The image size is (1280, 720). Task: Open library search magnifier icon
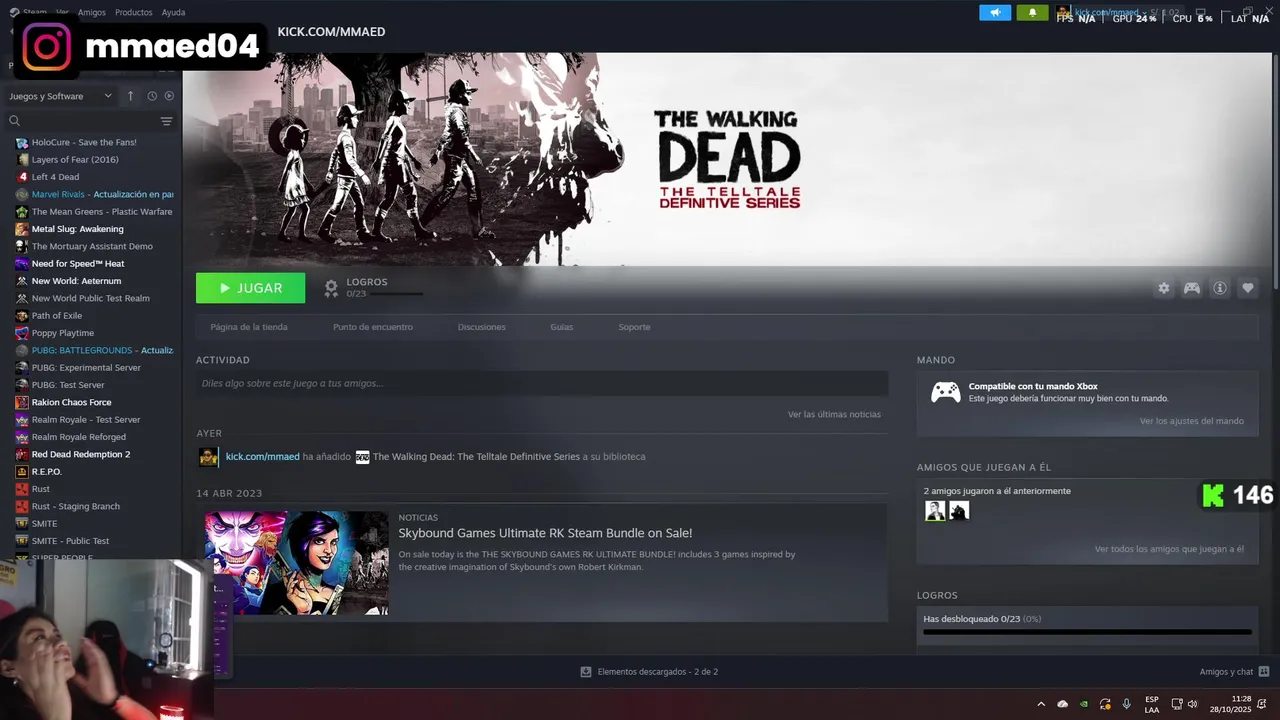click(x=15, y=121)
